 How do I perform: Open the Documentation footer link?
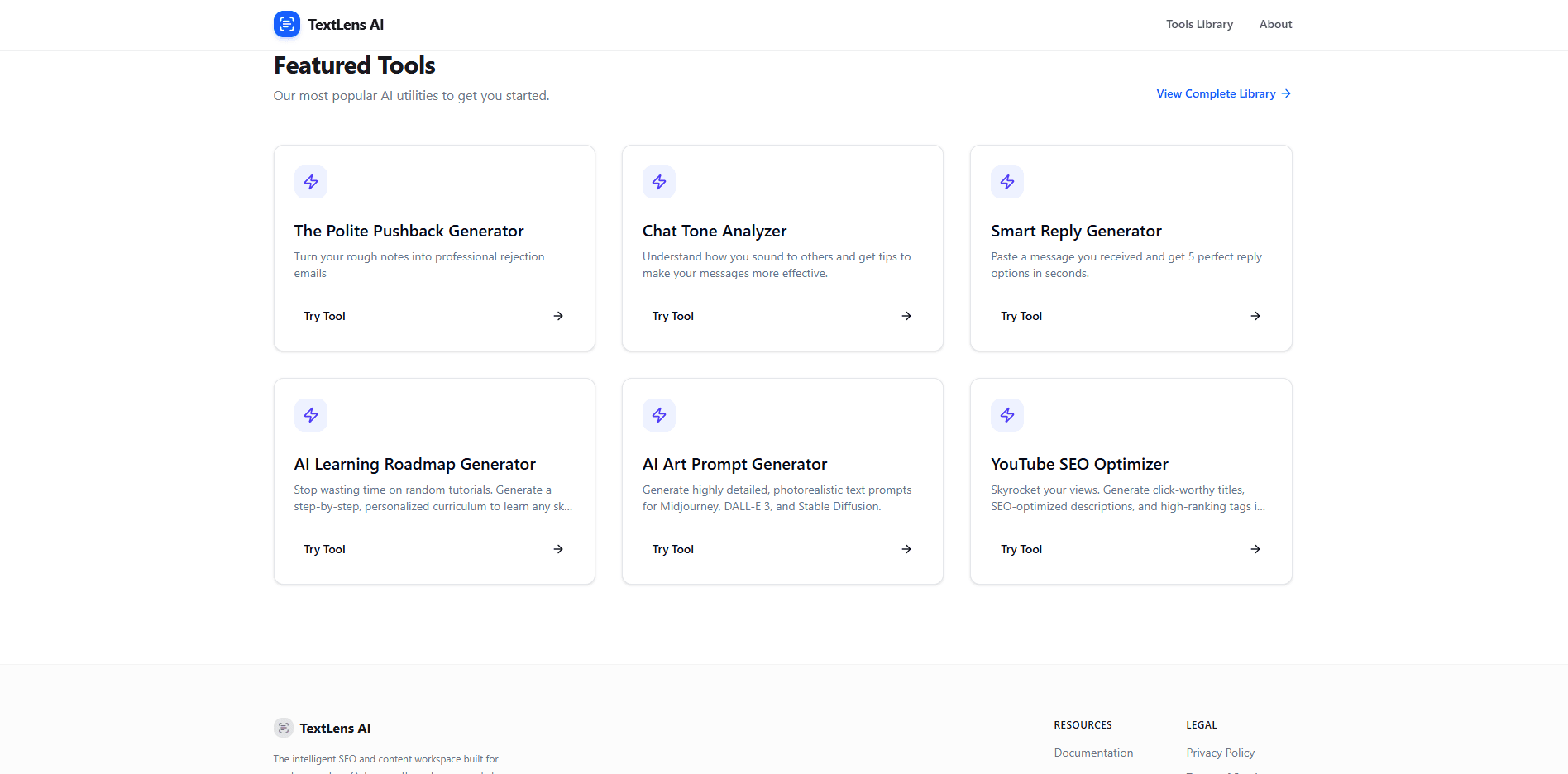point(1092,752)
